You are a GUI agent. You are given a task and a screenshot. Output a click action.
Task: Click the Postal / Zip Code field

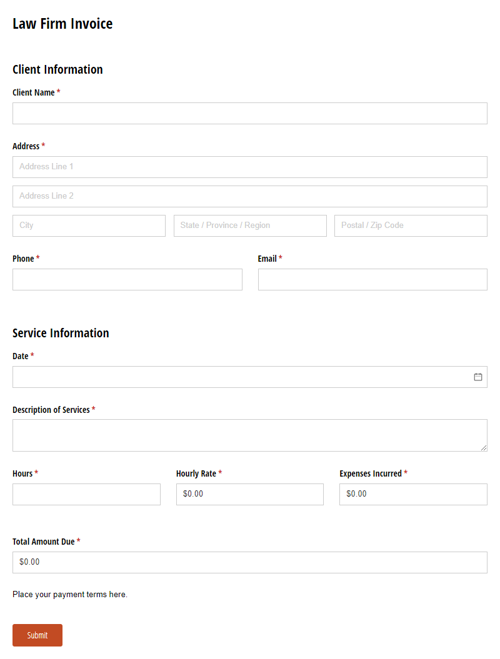pyautogui.click(x=411, y=226)
